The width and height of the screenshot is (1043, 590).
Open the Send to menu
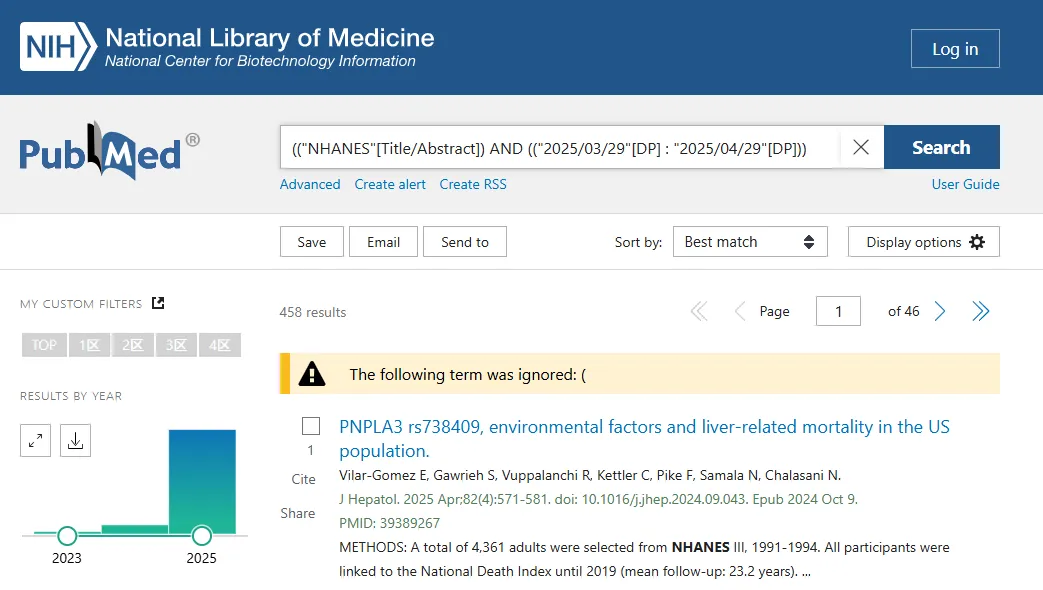(x=465, y=241)
